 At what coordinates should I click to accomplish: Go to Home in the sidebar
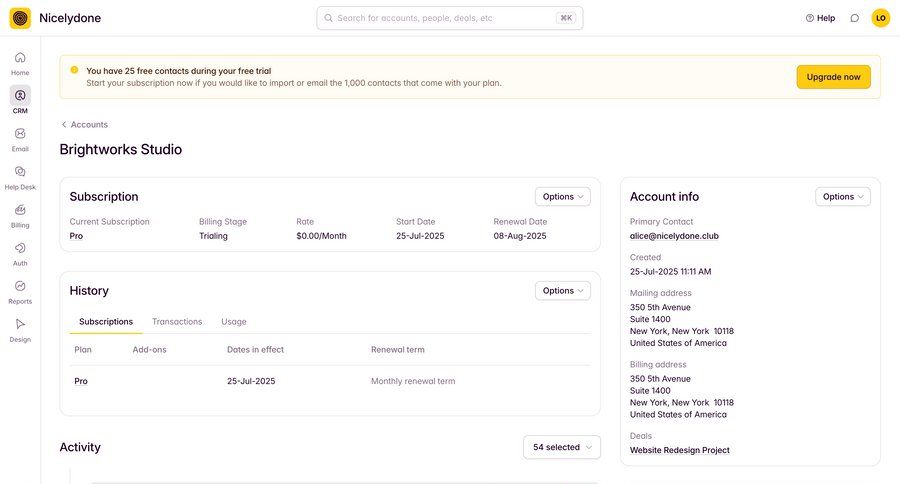(x=20, y=58)
